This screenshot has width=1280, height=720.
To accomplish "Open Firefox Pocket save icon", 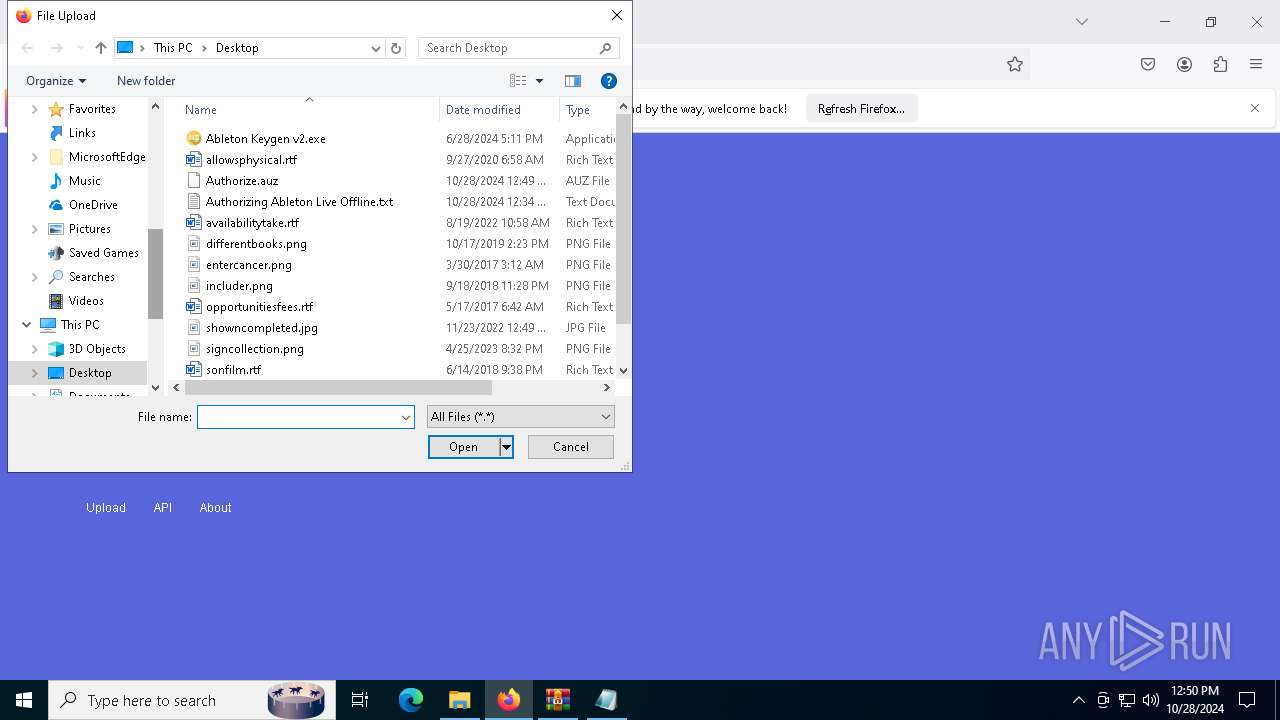I will point(1148,64).
